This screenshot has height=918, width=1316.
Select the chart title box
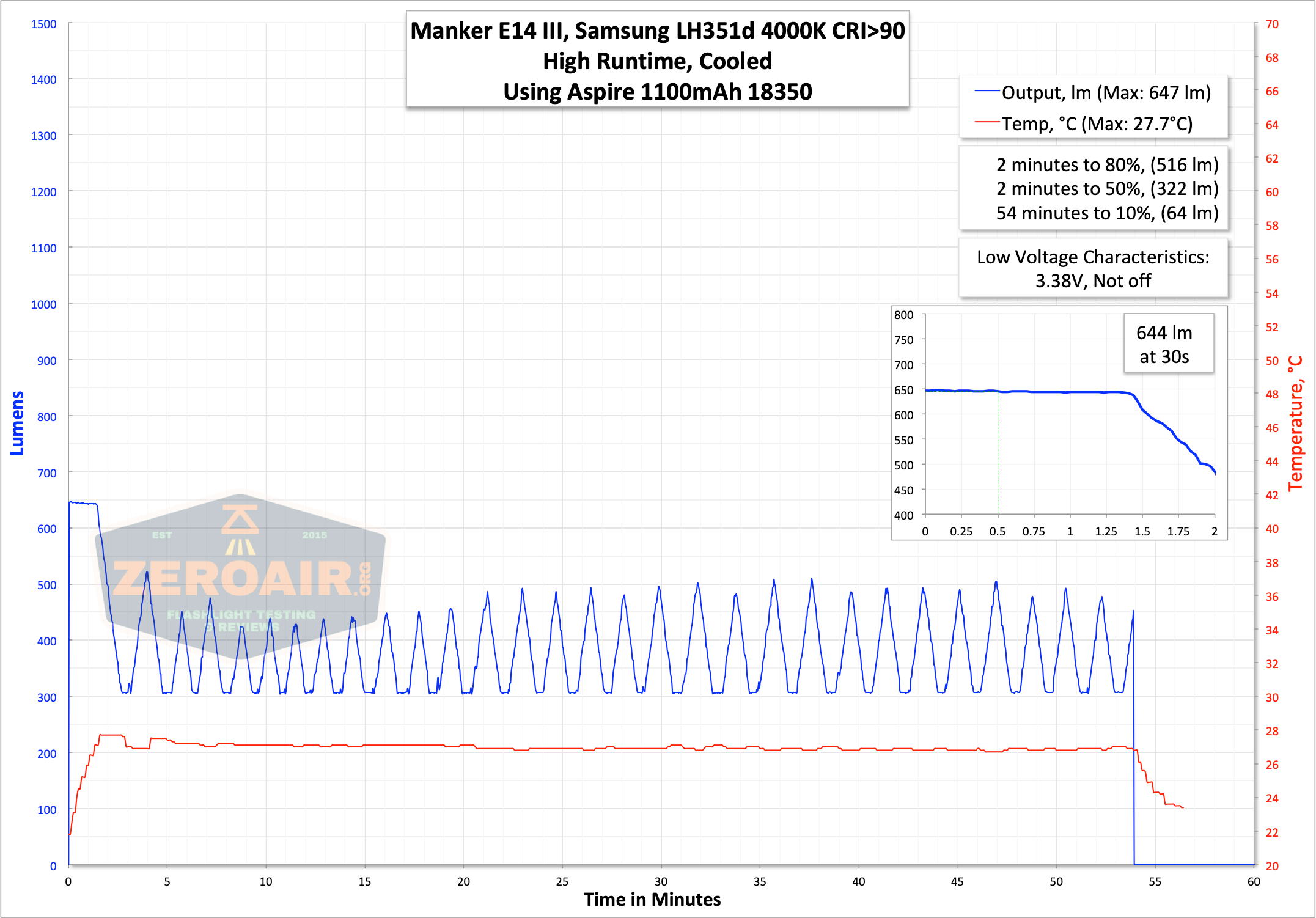pos(658,60)
